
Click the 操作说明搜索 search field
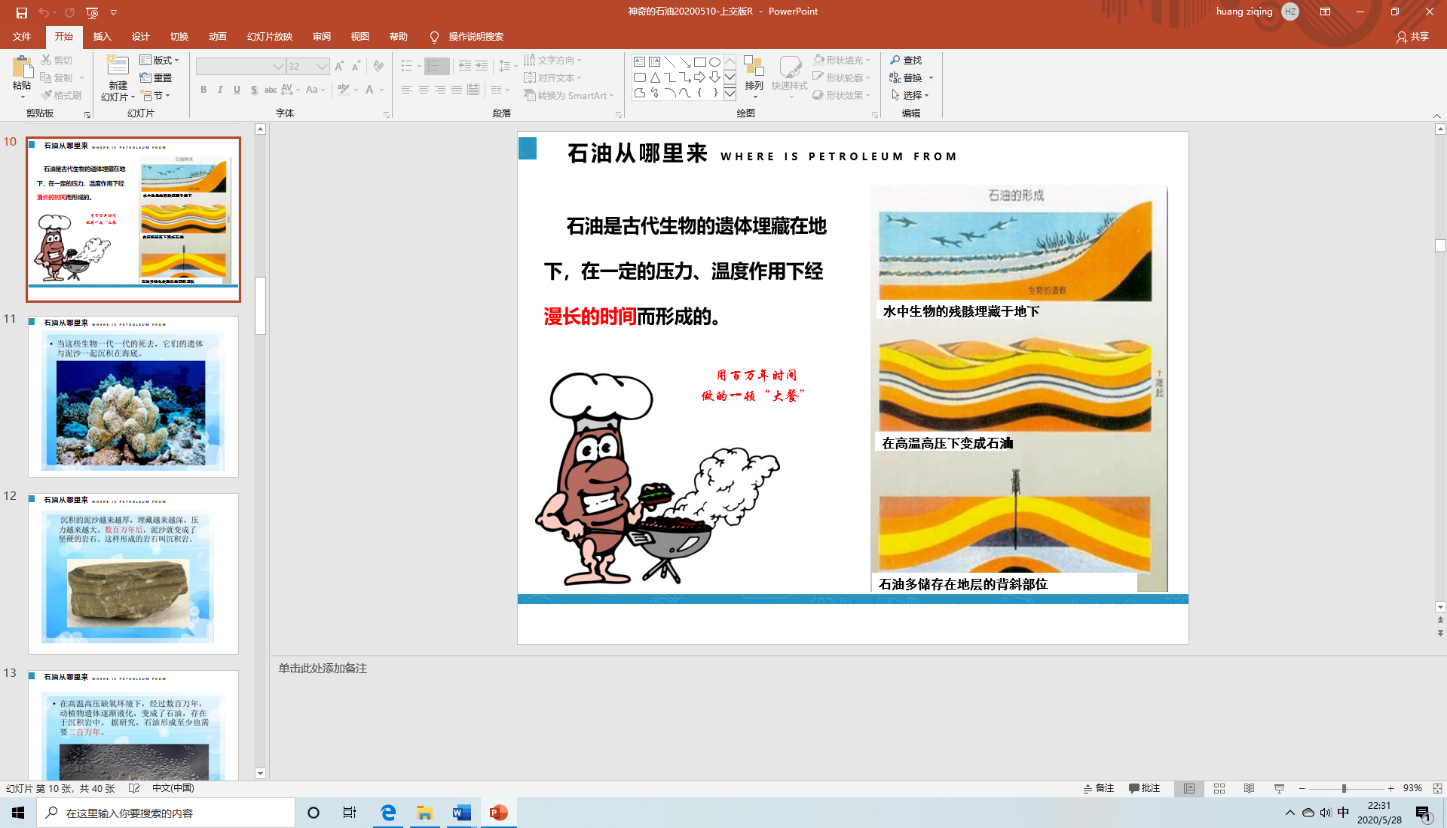[x=476, y=37]
